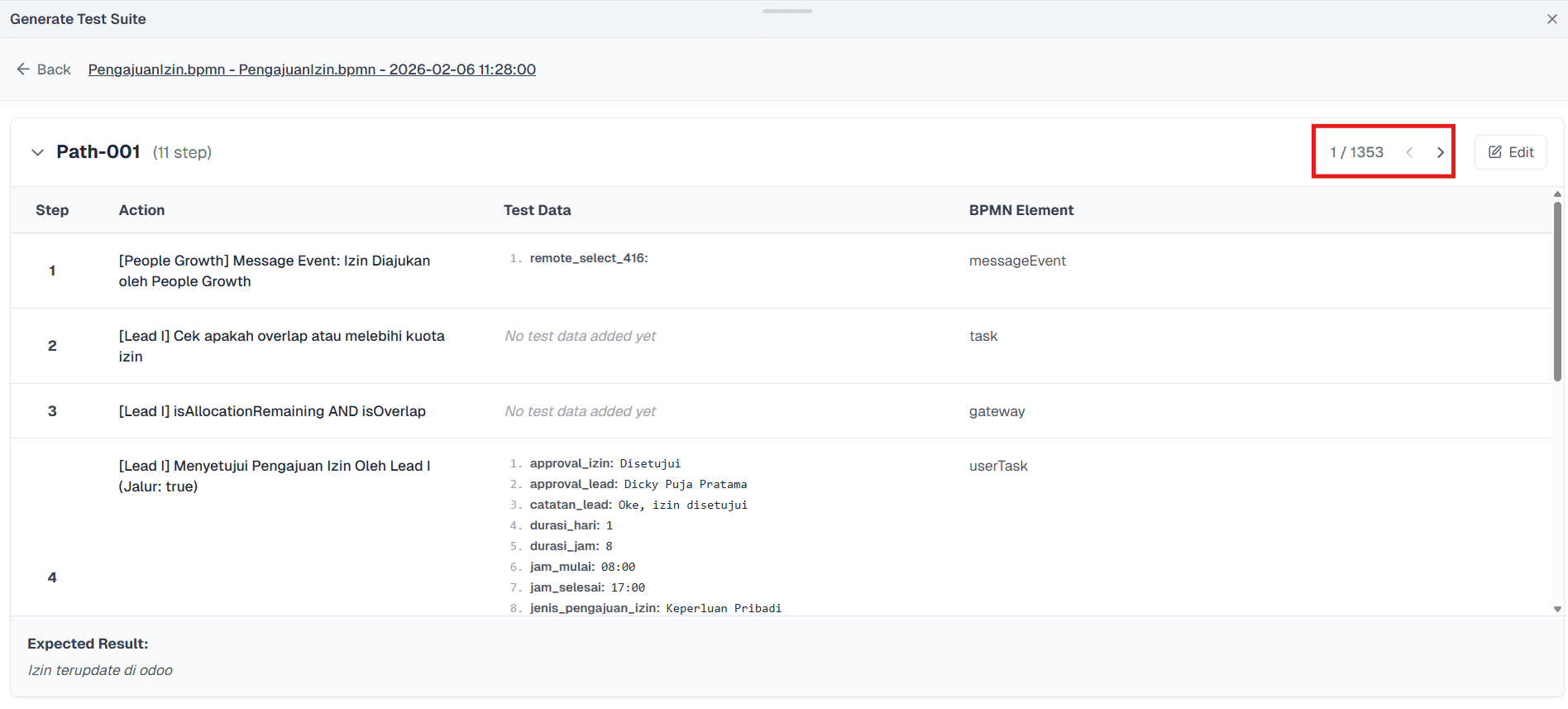Click the jam_selesai: 17:00 entry
This screenshot has width=1568, height=709.
587,587
